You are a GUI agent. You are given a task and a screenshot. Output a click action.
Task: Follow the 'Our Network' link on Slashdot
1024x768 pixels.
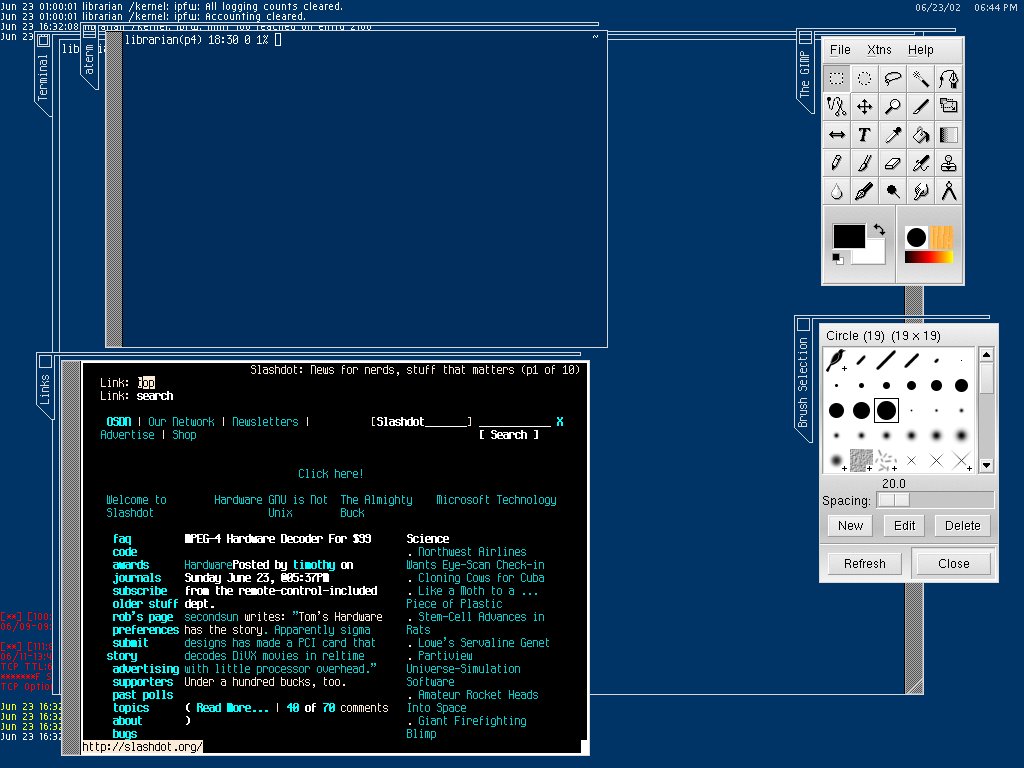pyautogui.click(x=181, y=422)
